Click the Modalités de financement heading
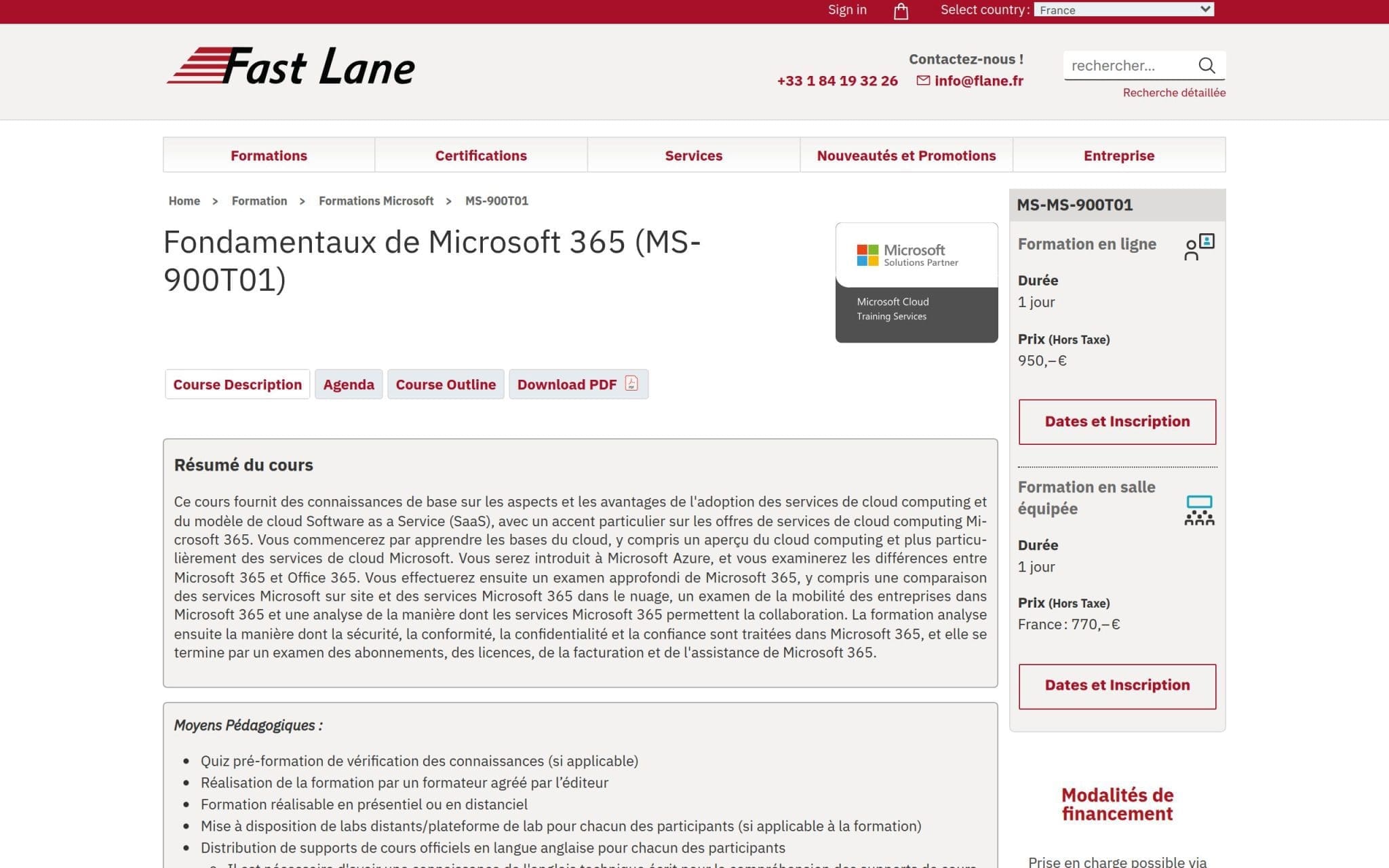Screen dimensions: 1389x868 (x=1117, y=804)
